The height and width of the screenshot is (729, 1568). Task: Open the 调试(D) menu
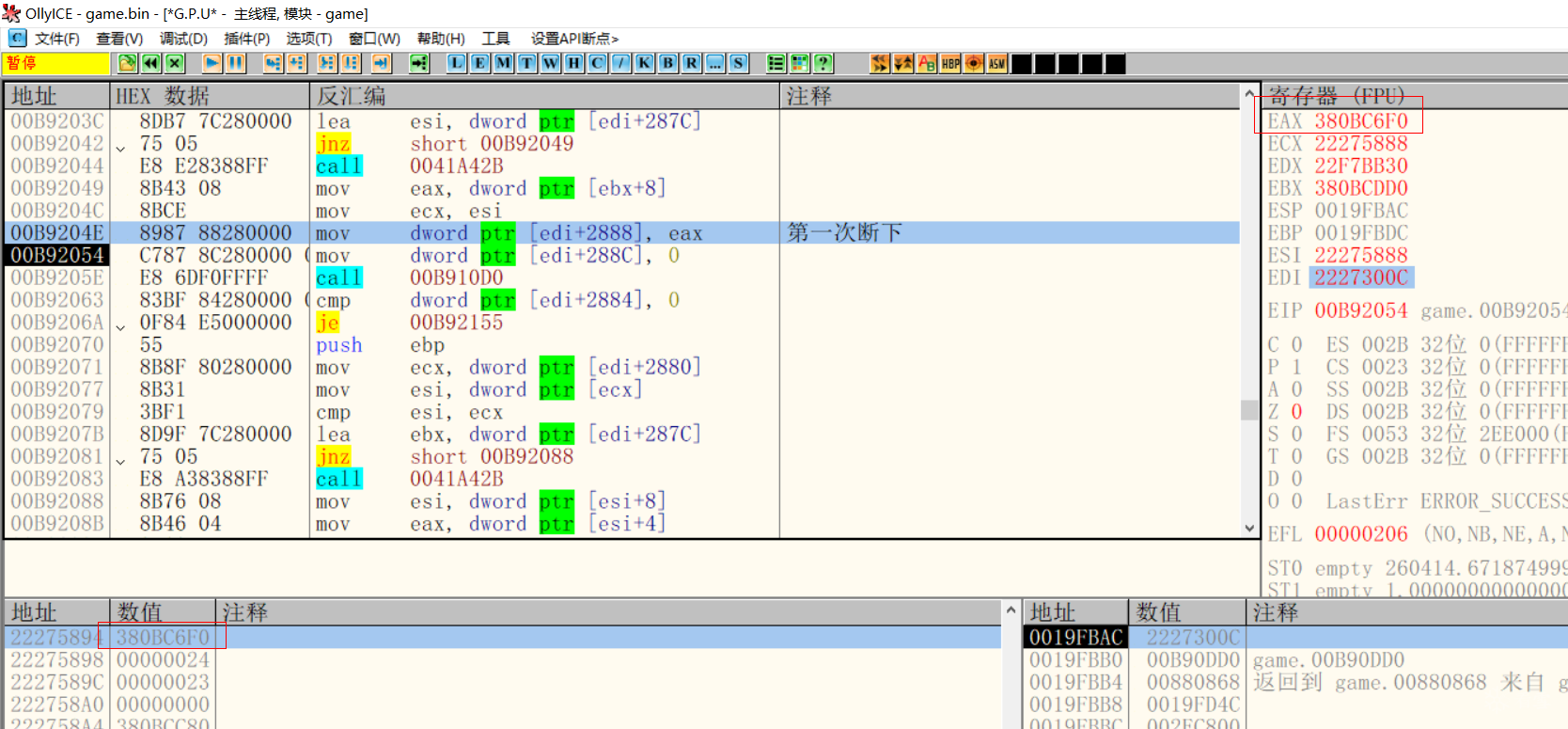tap(183, 39)
